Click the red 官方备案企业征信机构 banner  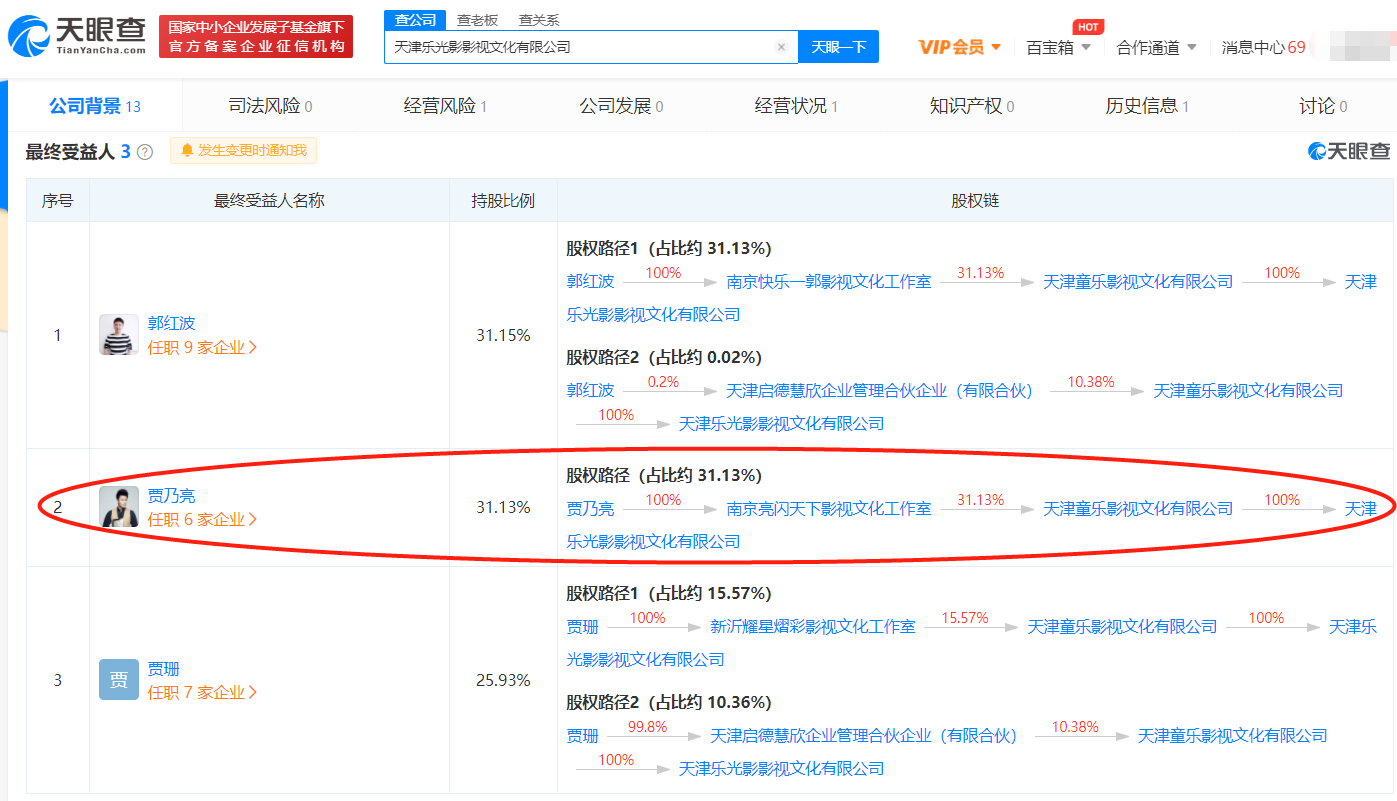pyautogui.click(x=256, y=36)
